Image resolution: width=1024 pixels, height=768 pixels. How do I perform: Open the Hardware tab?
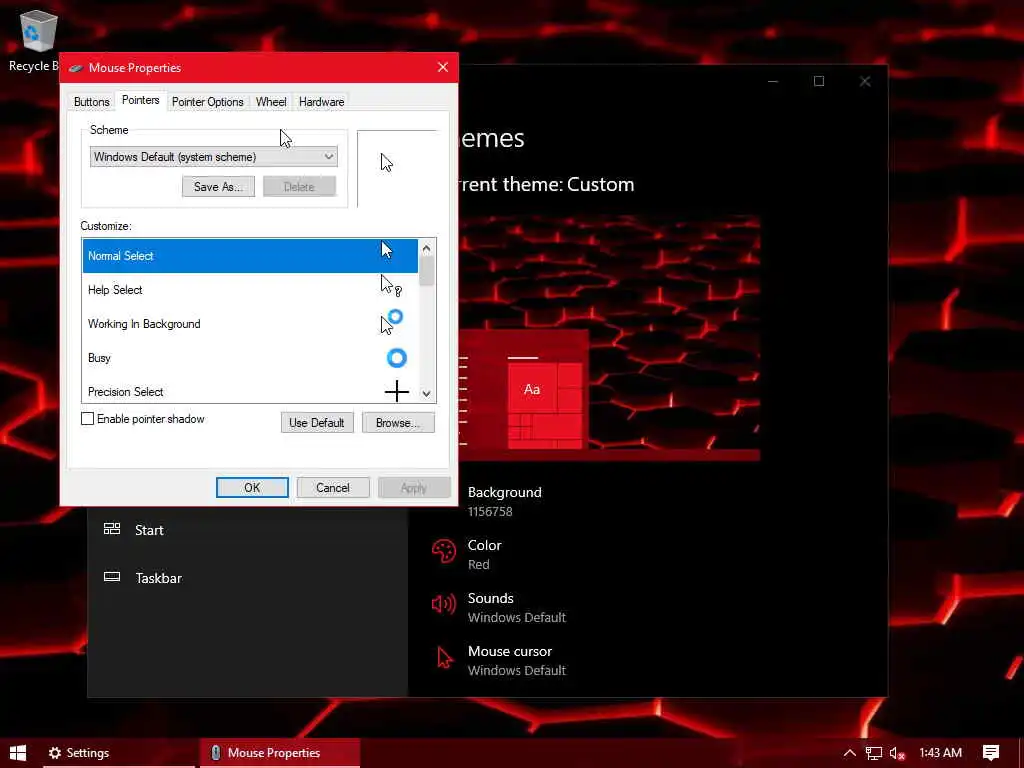tap(321, 102)
